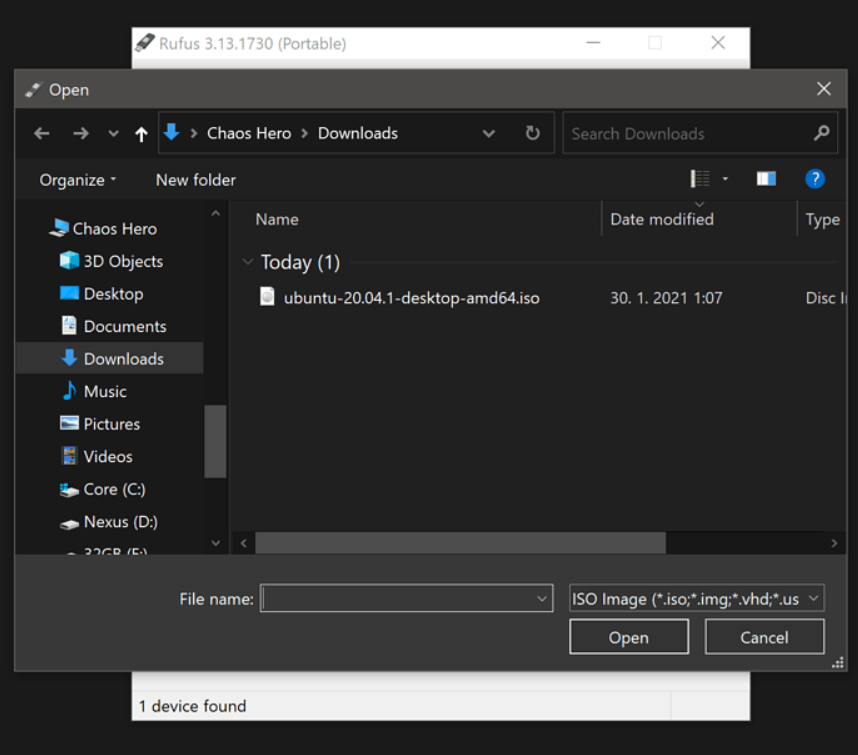Screen dimensions: 858x755
Task: Select Downloads in the address path
Action: coord(358,133)
